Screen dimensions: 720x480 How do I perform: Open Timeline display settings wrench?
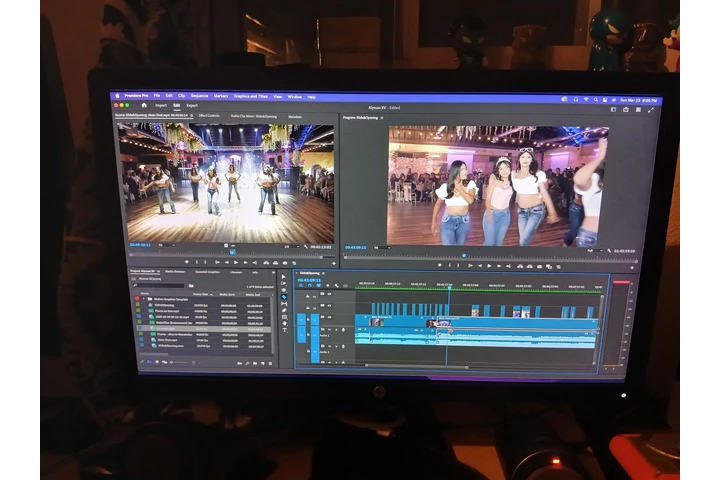click(x=337, y=286)
